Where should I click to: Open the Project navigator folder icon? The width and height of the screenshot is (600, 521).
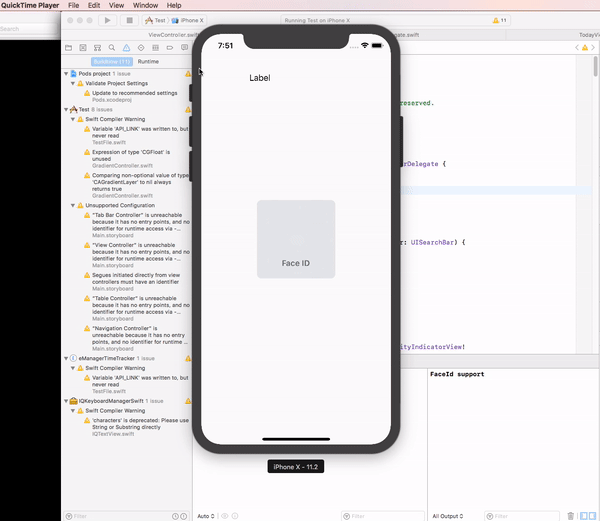coord(68,47)
